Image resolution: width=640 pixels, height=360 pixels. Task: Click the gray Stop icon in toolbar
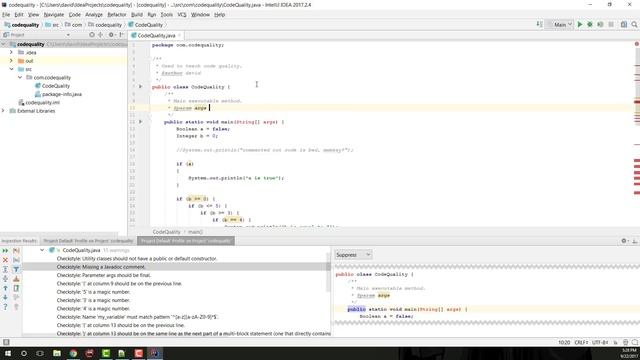point(611,24)
